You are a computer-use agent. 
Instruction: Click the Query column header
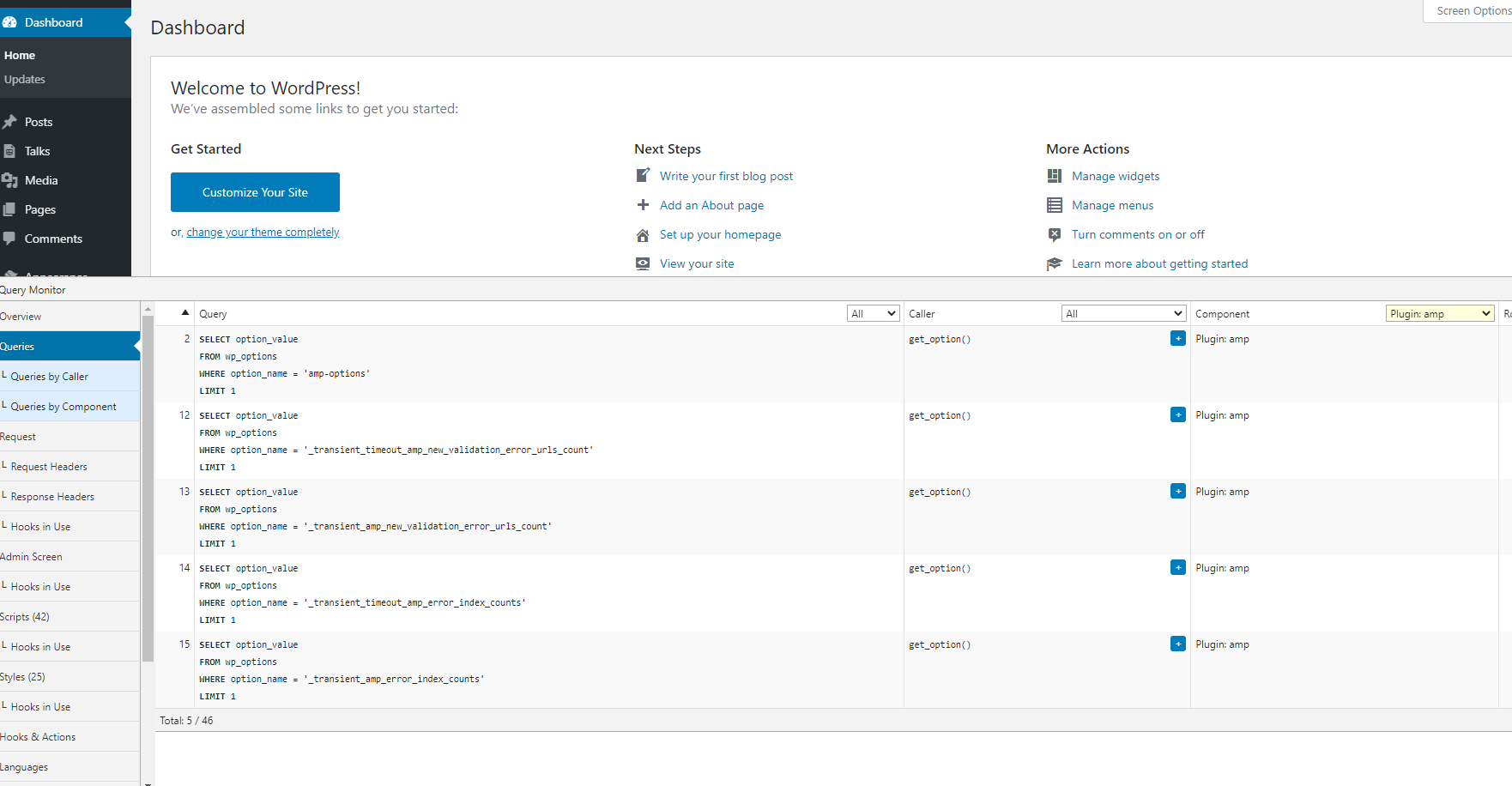(213, 314)
